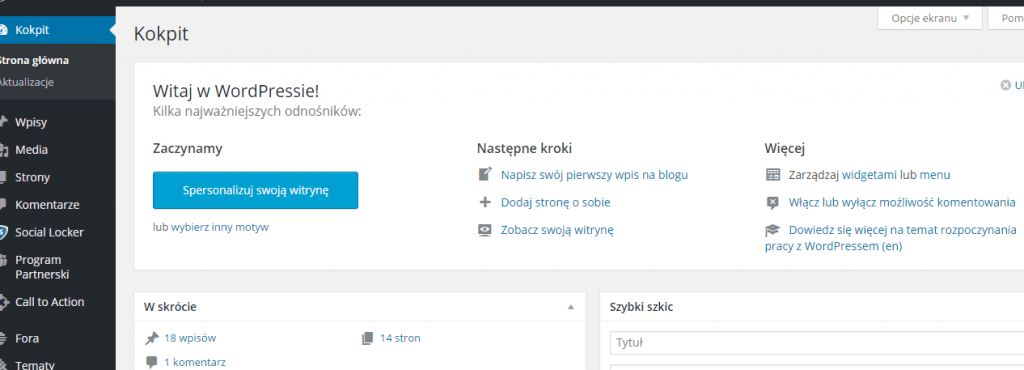
Task: Click the graduation cap icon beside Dowiedz się więcej
Action: tap(773, 230)
